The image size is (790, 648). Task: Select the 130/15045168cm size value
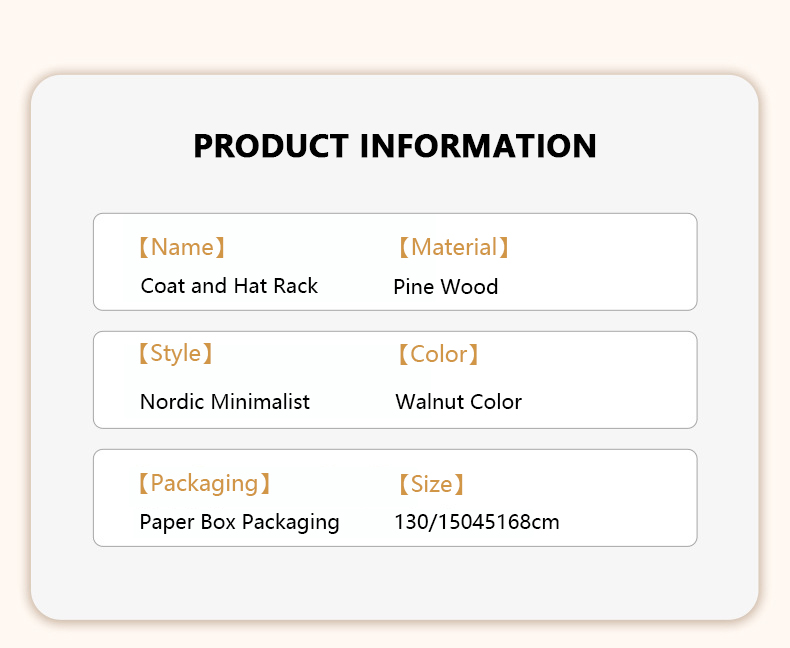click(476, 522)
